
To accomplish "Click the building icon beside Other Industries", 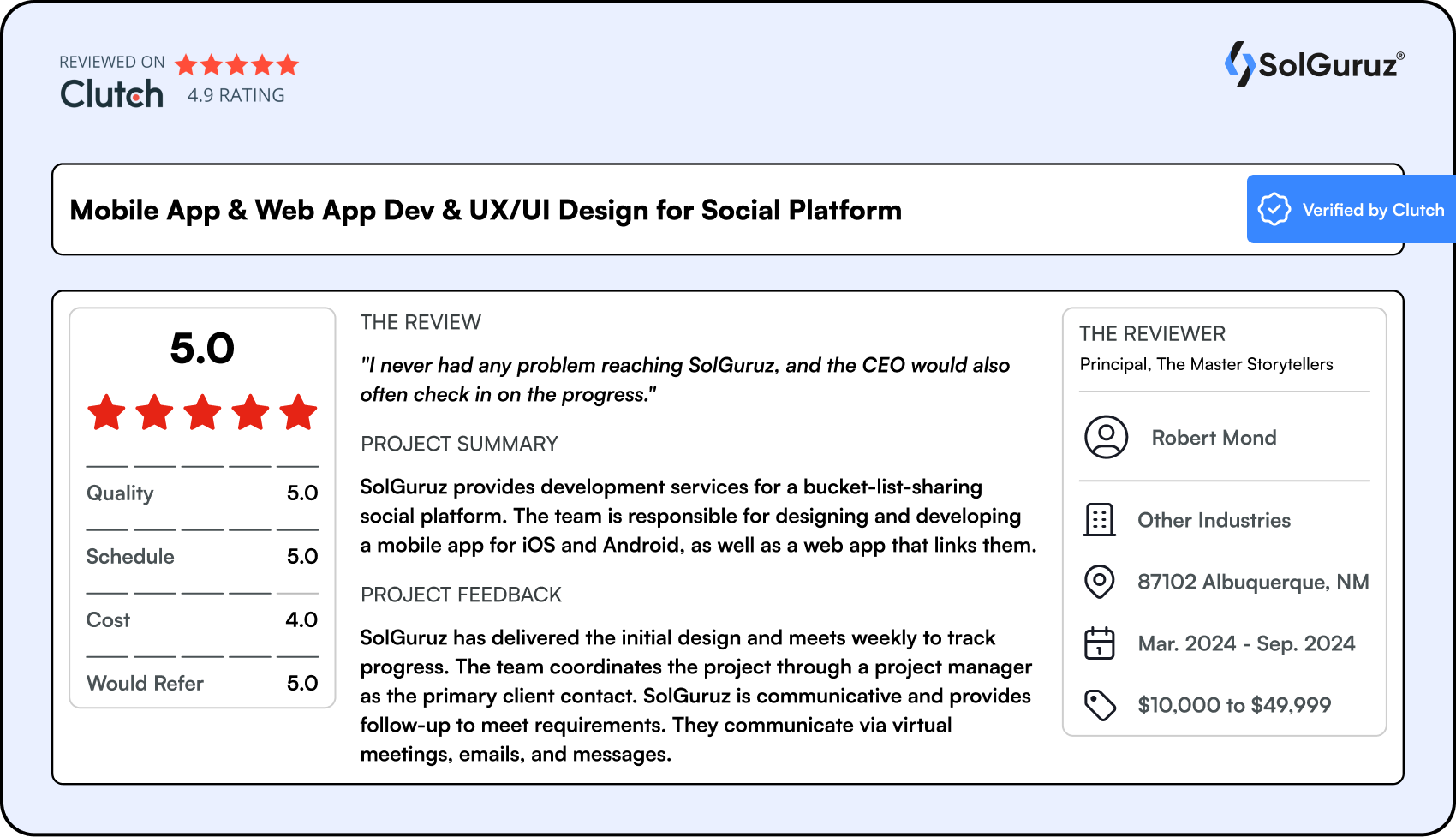I will pyautogui.click(x=1099, y=519).
